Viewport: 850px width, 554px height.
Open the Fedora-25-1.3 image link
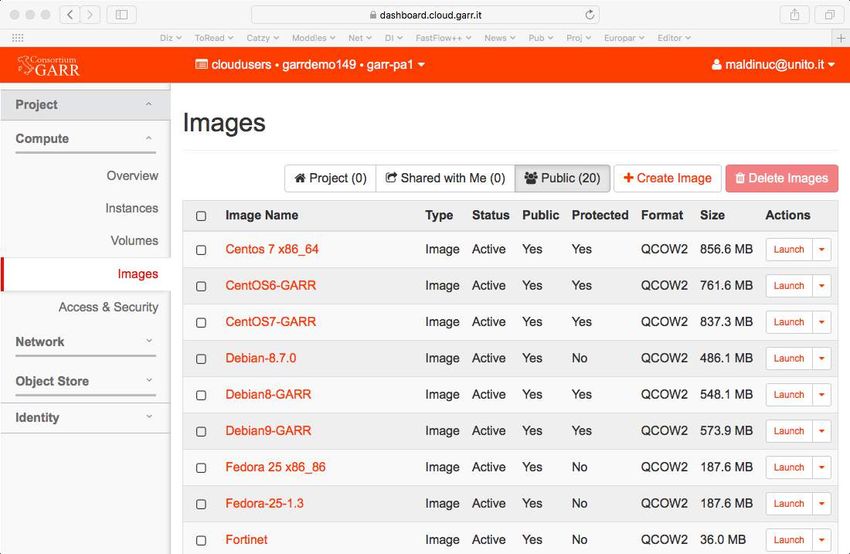pyautogui.click(x=265, y=504)
